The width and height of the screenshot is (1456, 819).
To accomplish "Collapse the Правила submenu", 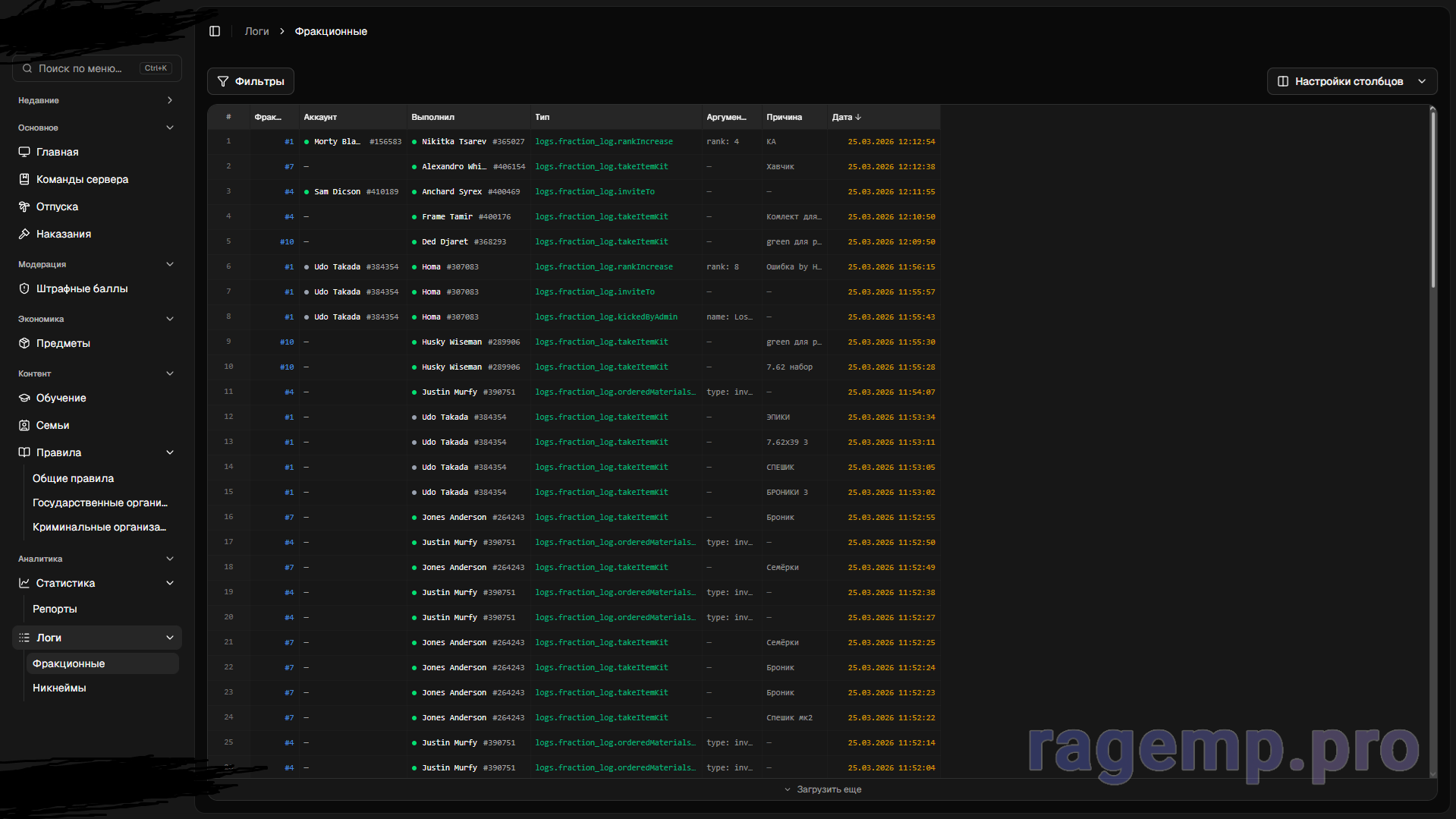I will 169,452.
